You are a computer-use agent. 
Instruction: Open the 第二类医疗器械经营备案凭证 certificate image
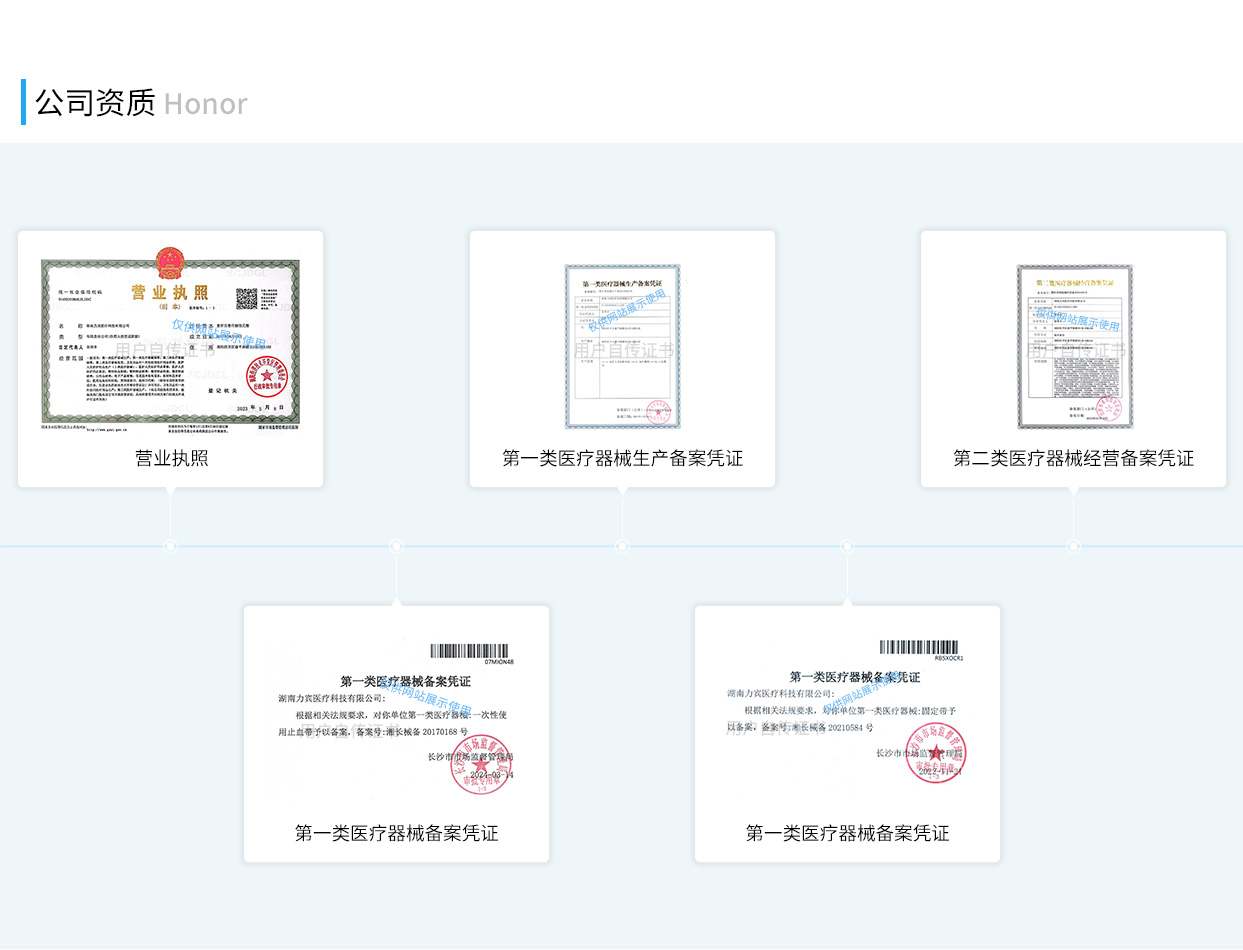tap(1074, 346)
